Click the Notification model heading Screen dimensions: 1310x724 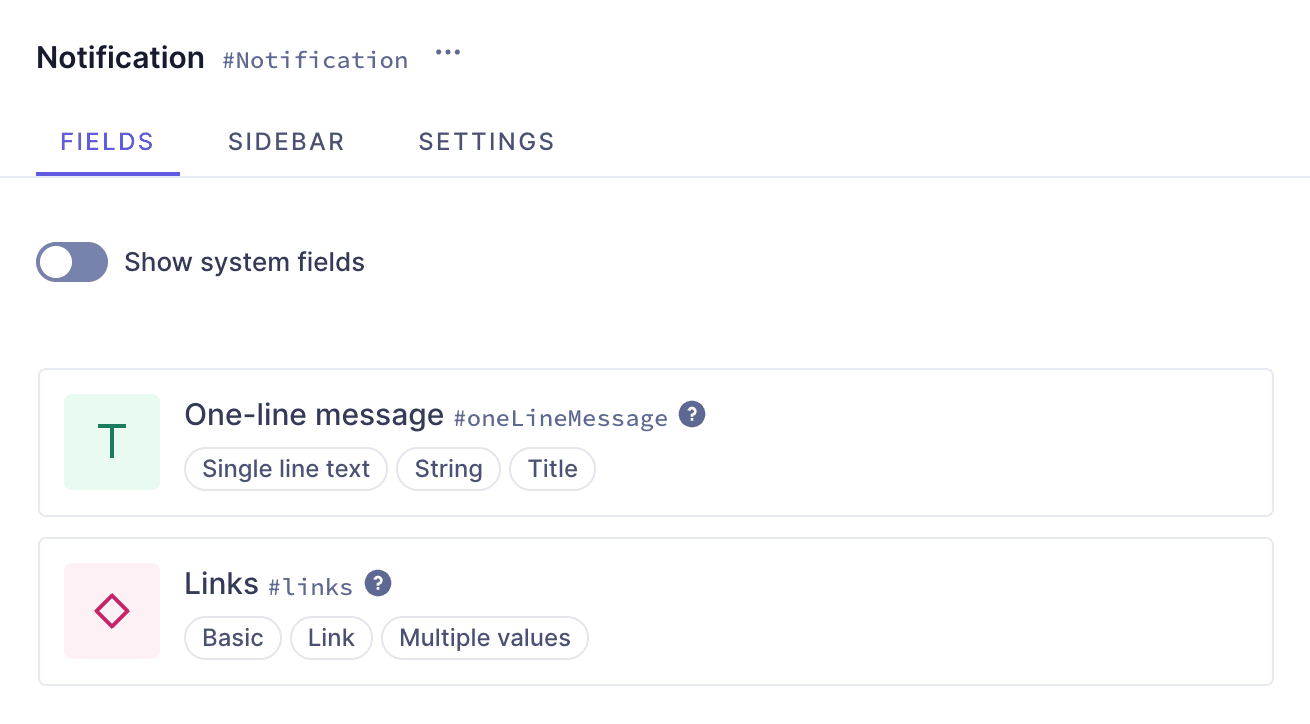pyautogui.click(x=119, y=57)
